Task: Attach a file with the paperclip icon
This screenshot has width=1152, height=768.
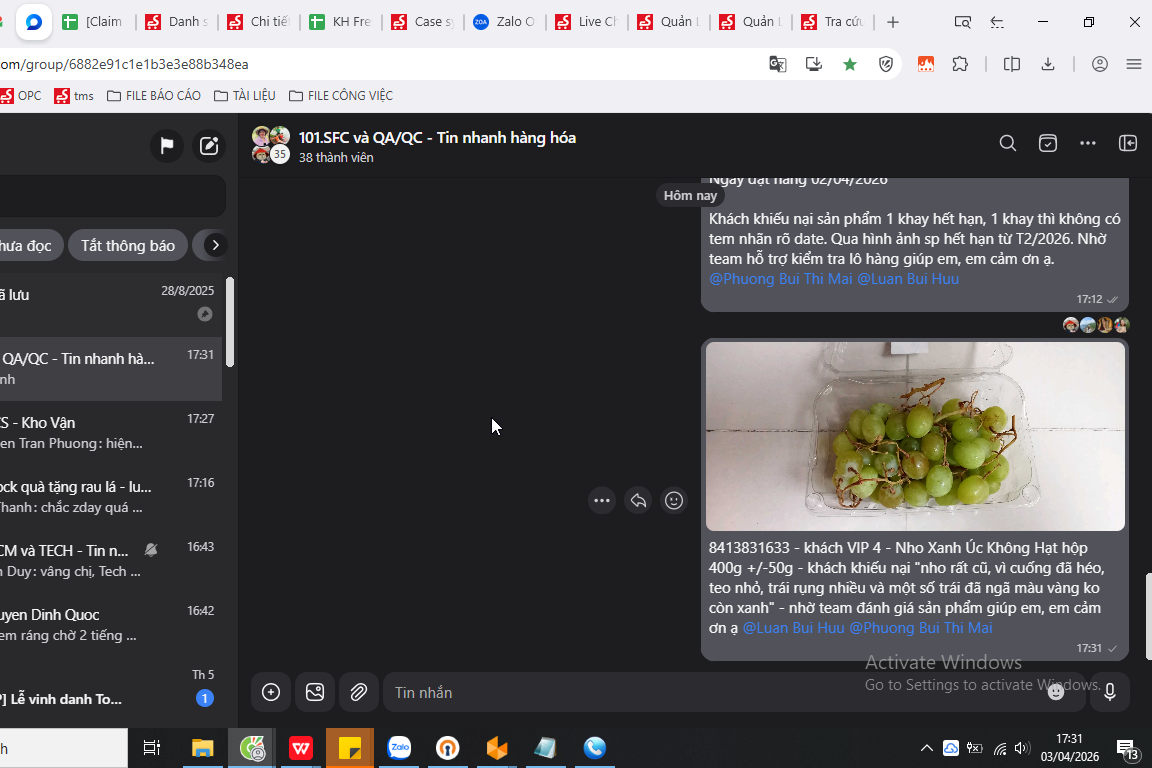Action: click(359, 692)
